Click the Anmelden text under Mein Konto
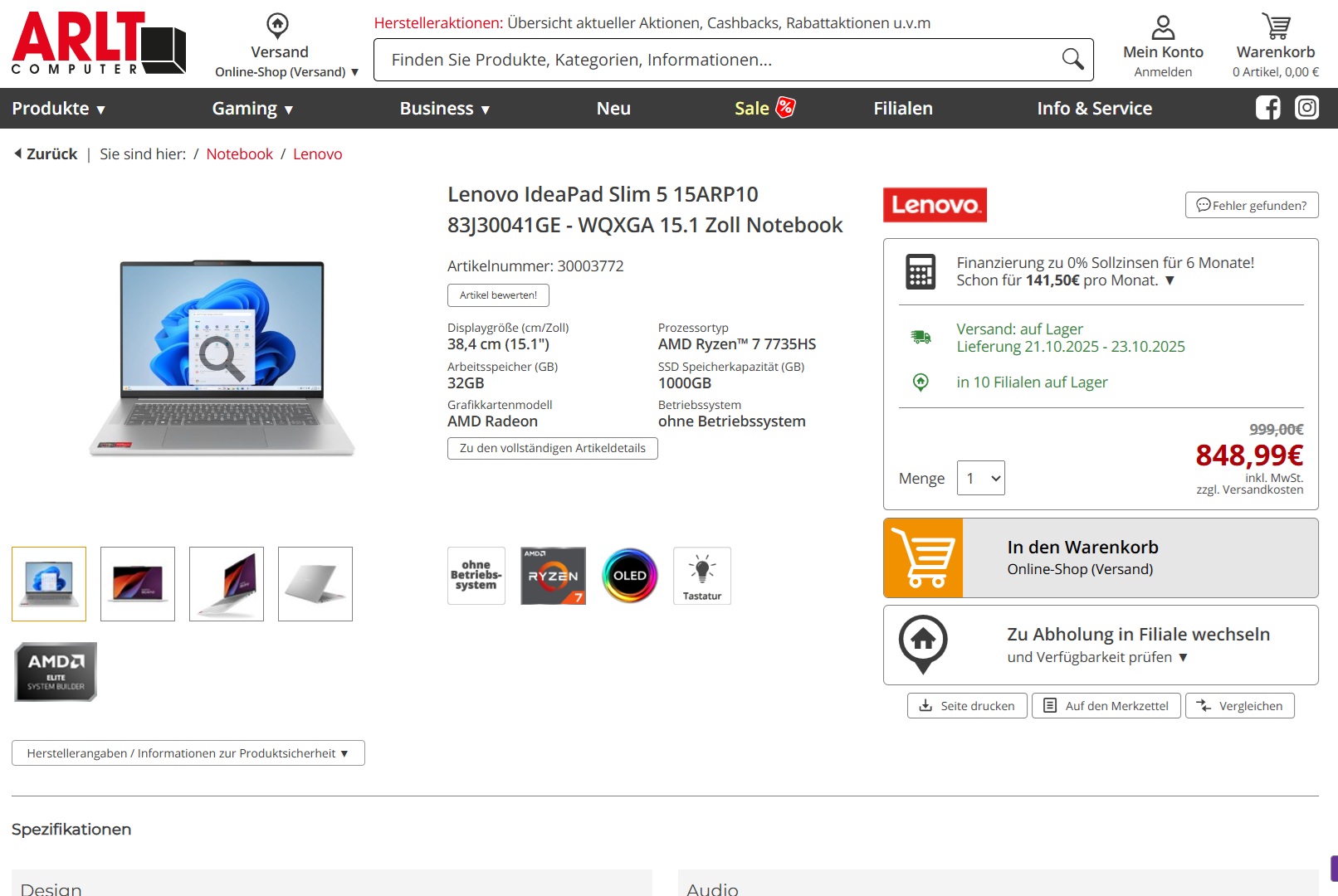Image resolution: width=1338 pixels, height=896 pixels. coord(1163,72)
